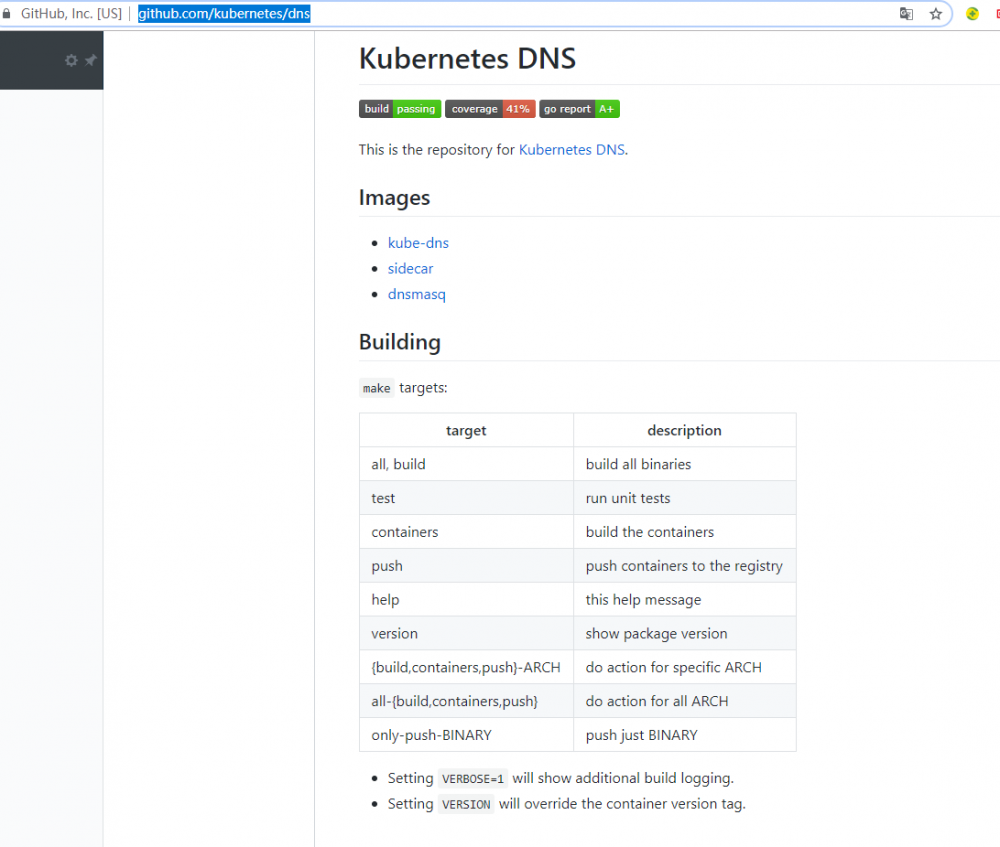Open the settings gear on the dark sidebar
1000x847 pixels.
71,60
